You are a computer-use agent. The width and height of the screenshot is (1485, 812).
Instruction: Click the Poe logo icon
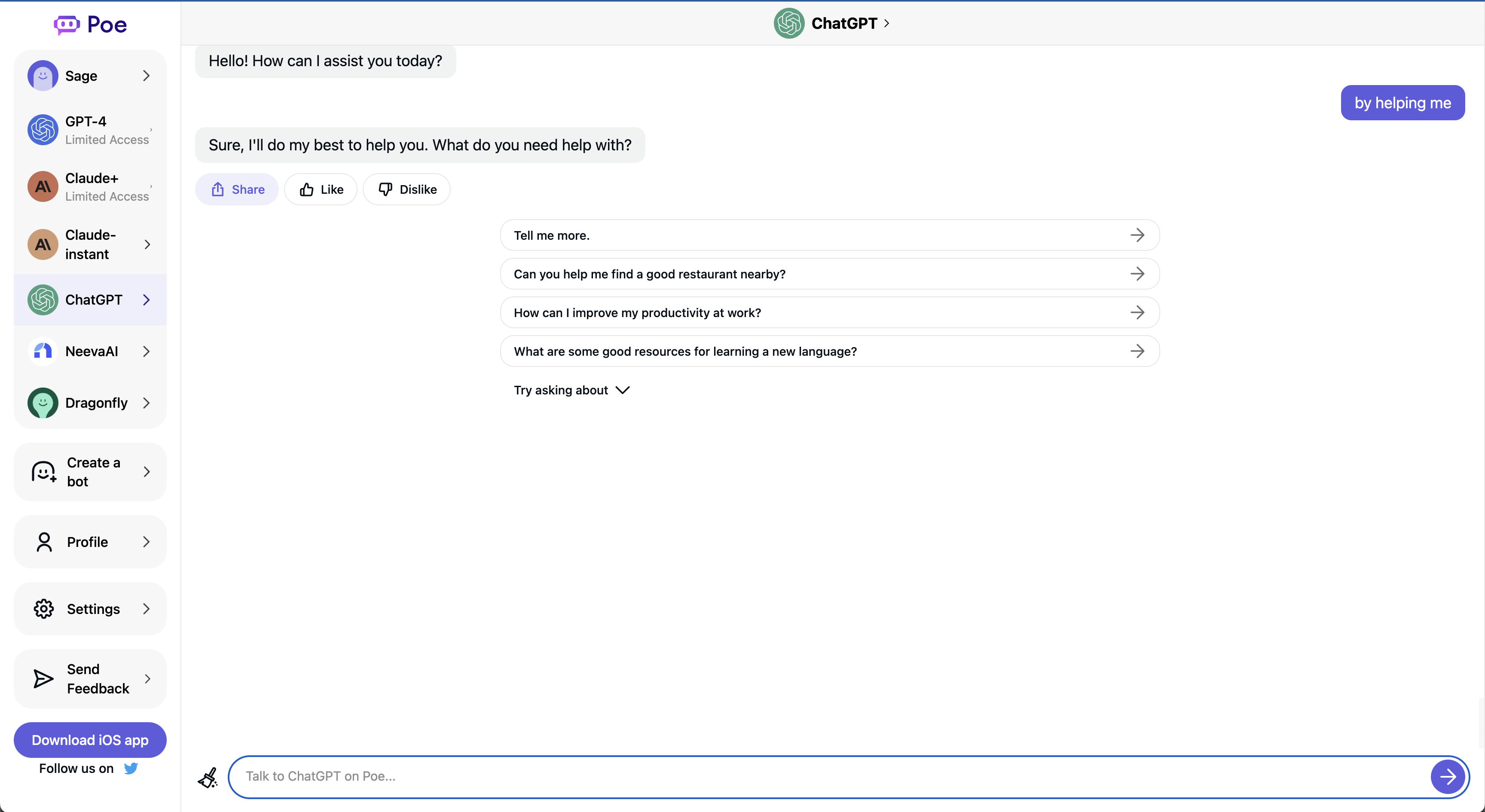click(x=66, y=25)
